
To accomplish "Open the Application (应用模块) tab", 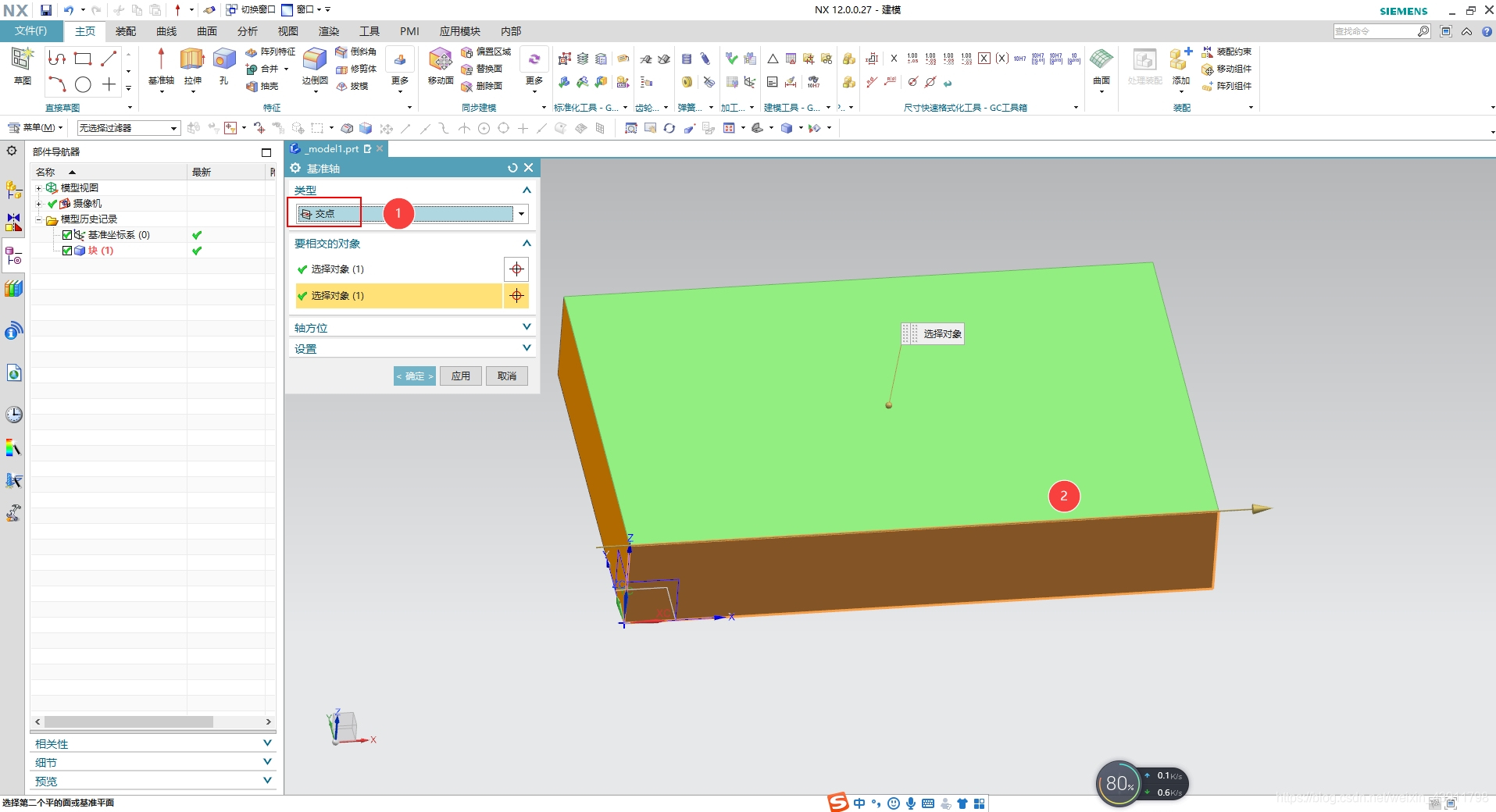I will [x=459, y=31].
